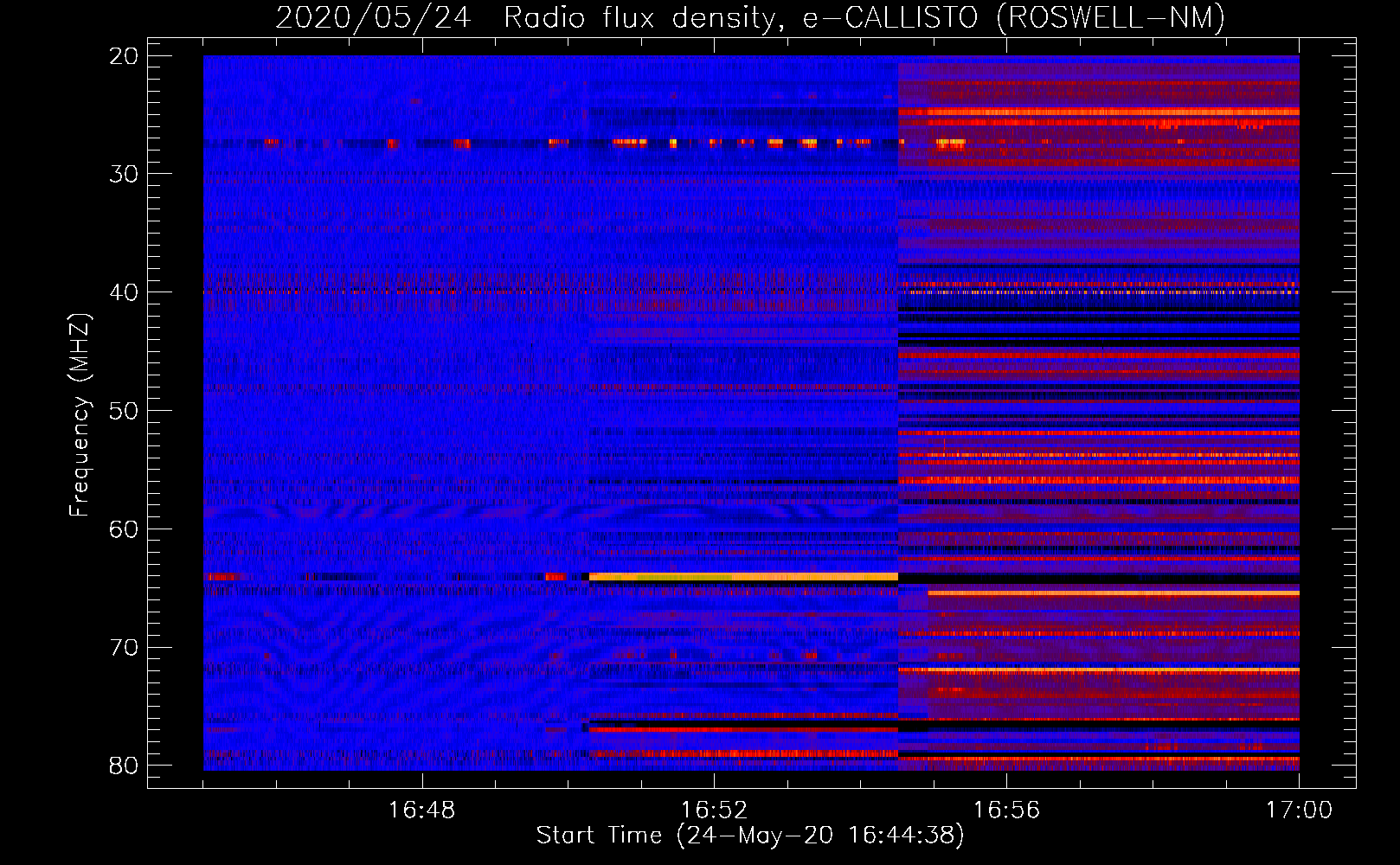The width and height of the screenshot is (1400, 865).
Task: Click the 16:52 time tick label
Action: (x=714, y=811)
